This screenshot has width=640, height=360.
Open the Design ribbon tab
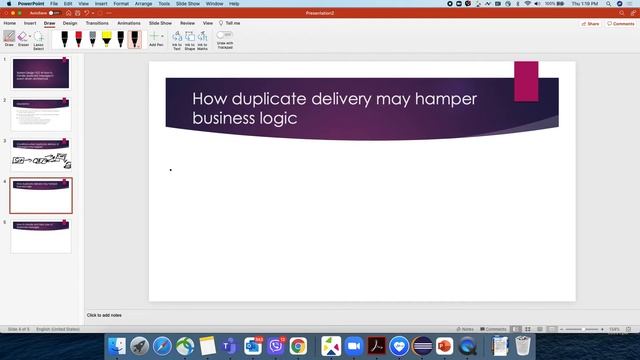click(x=70, y=23)
